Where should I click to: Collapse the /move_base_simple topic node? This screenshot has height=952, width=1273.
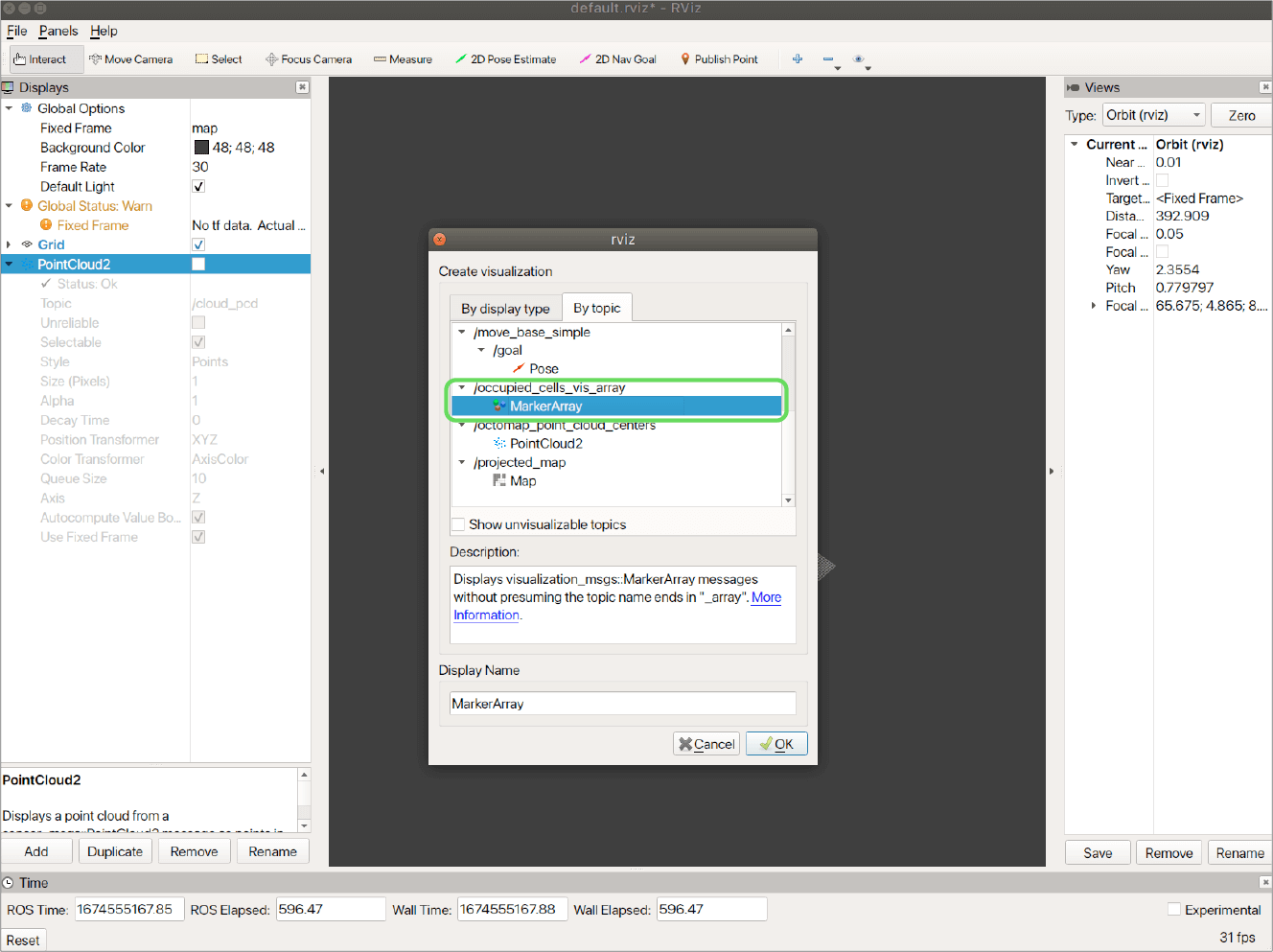462,332
